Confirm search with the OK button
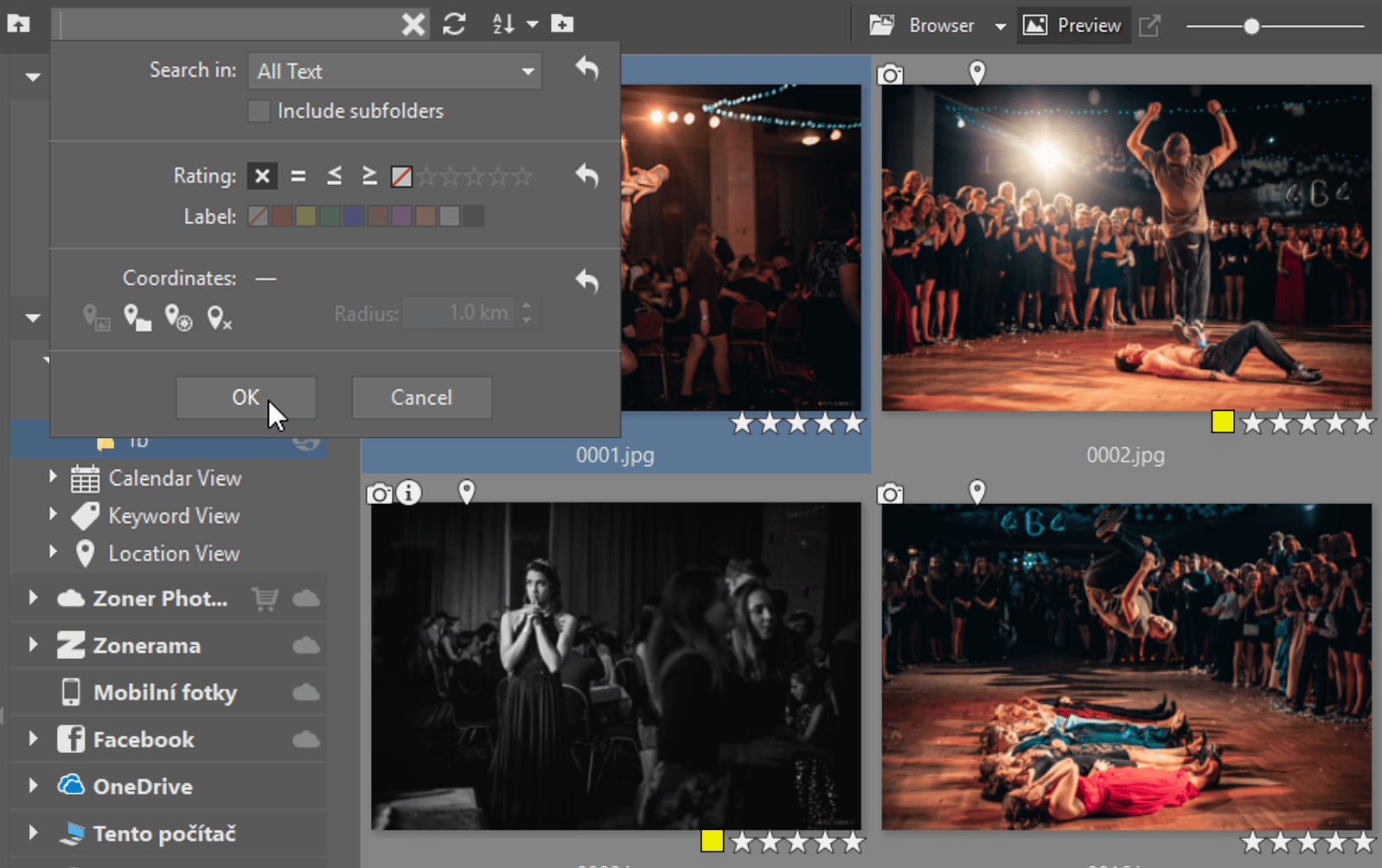This screenshot has width=1382, height=868. [x=246, y=398]
